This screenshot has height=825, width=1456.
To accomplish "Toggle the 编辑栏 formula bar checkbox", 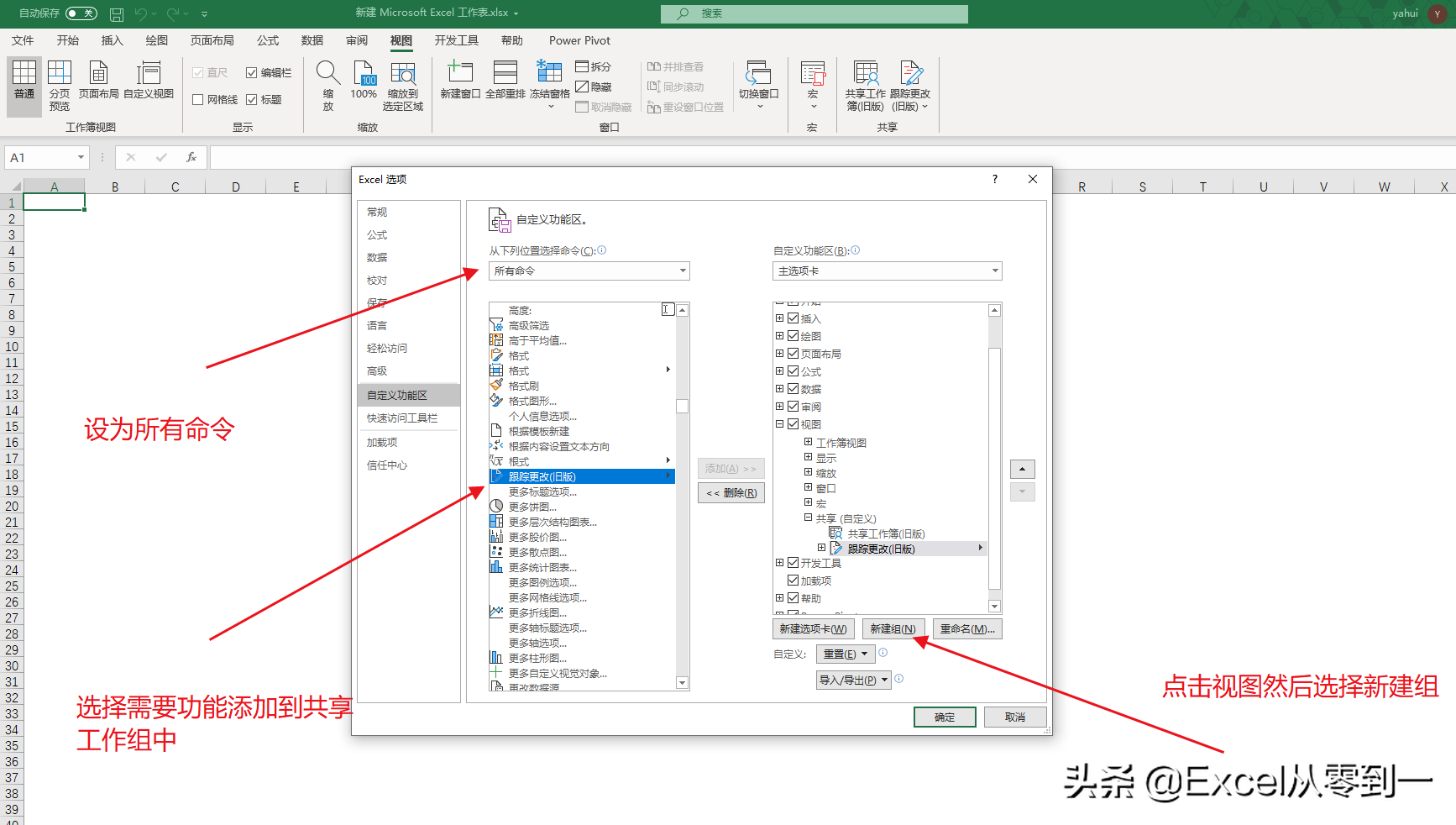I will pyautogui.click(x=251, y=73).
